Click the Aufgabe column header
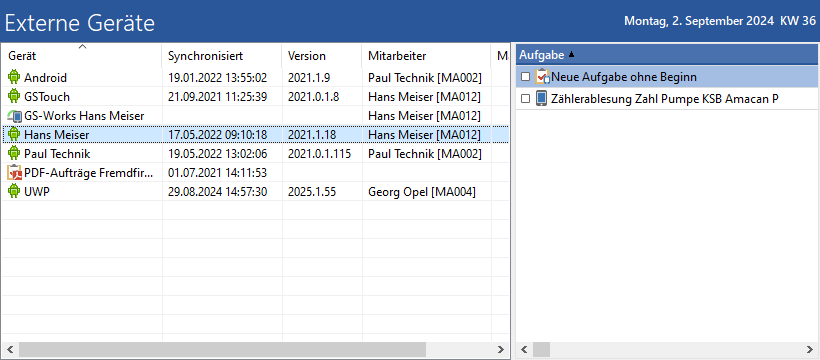Screen dimensions: 820x360 [667, 55]
